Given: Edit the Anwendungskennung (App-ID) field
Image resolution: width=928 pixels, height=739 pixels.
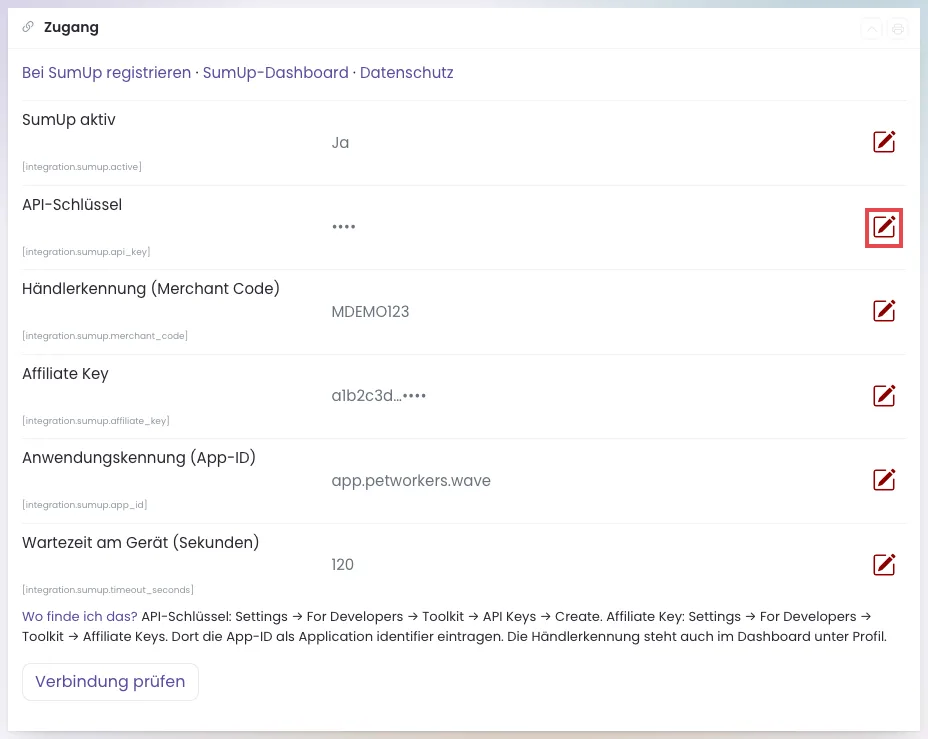Looking at the screenshot, I should [884, 480].
